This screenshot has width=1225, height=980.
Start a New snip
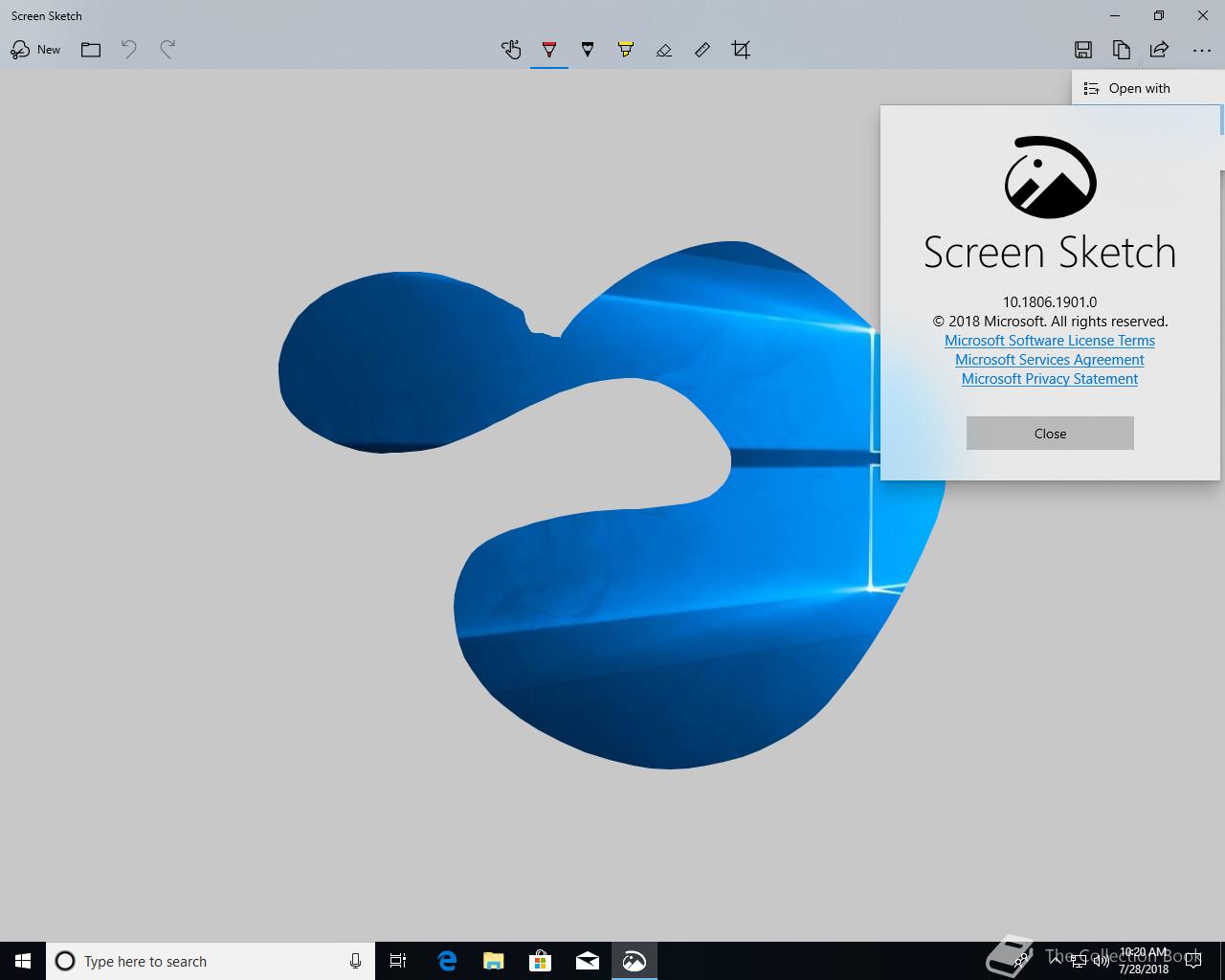pos(35,50)
